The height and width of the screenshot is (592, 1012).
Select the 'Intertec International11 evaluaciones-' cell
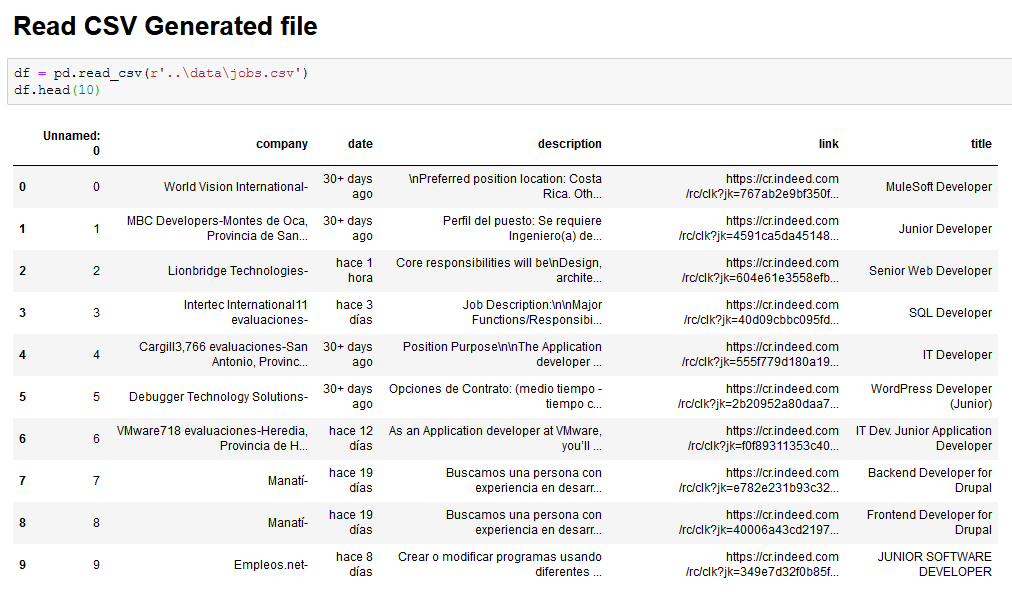[x=245, y=312]
